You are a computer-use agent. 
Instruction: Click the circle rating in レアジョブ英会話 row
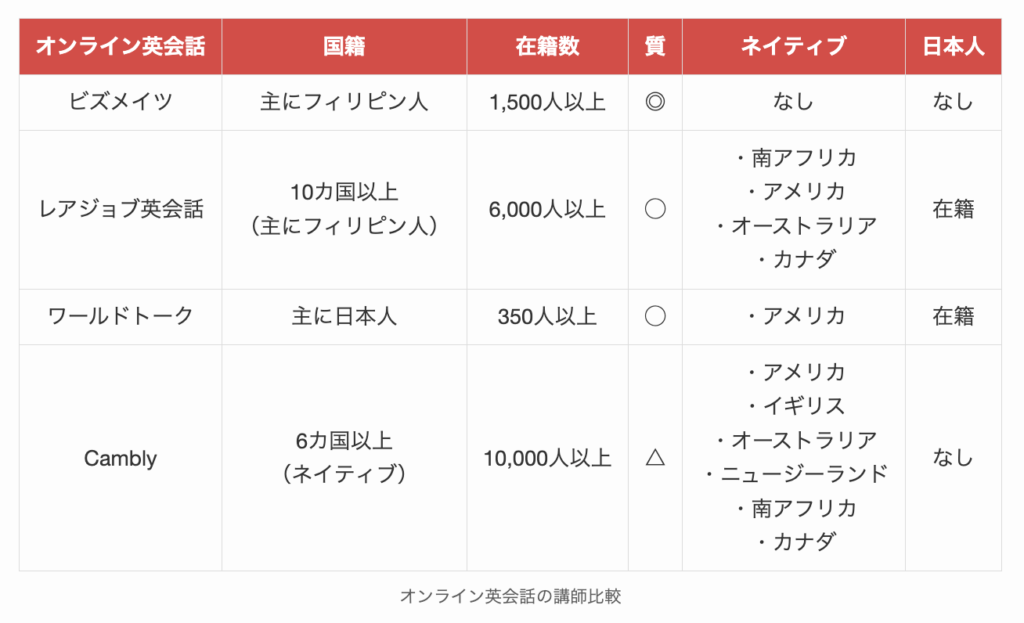point(655,209)
